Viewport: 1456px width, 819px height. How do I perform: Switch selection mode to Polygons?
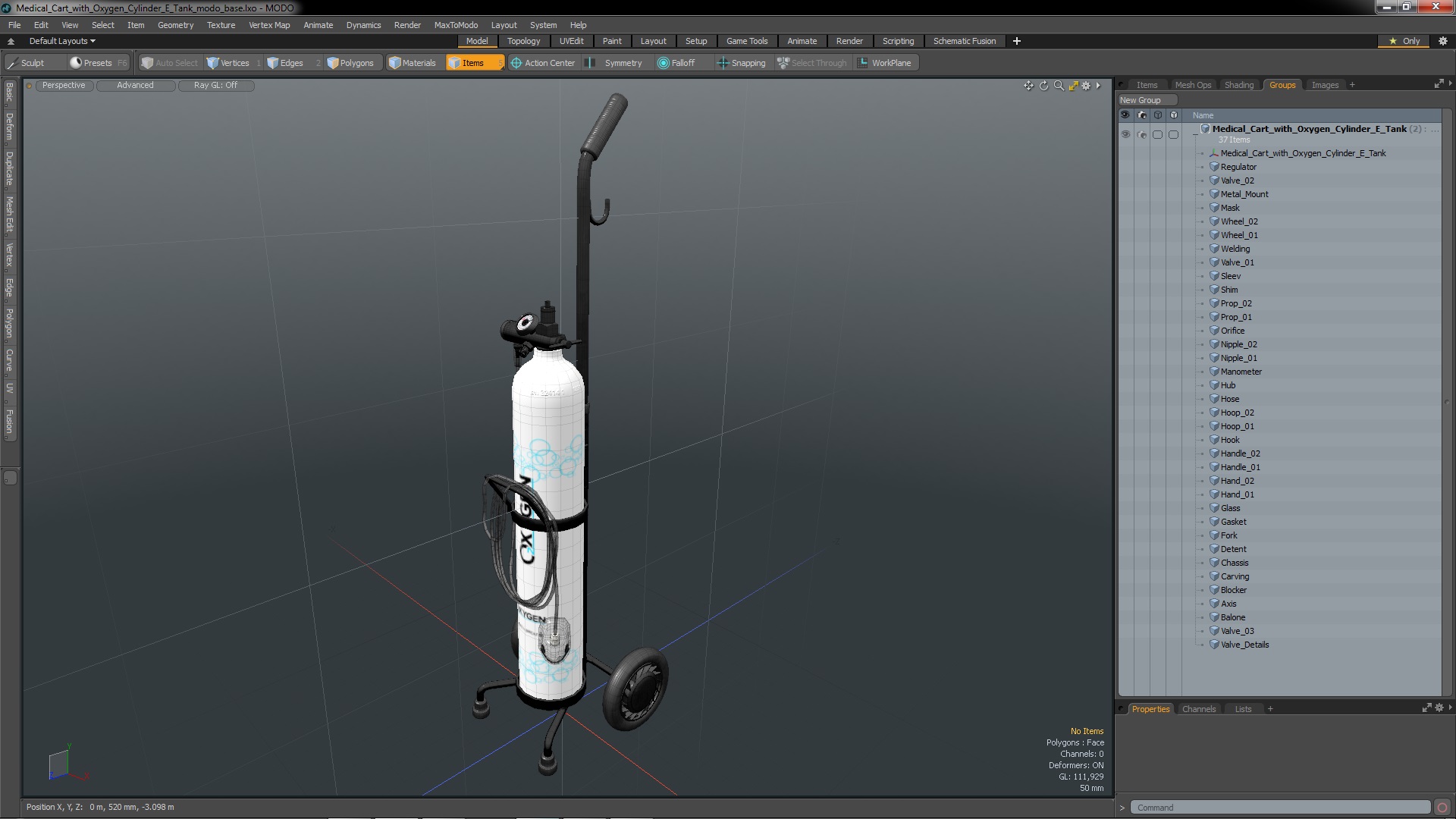coord(350,63)
